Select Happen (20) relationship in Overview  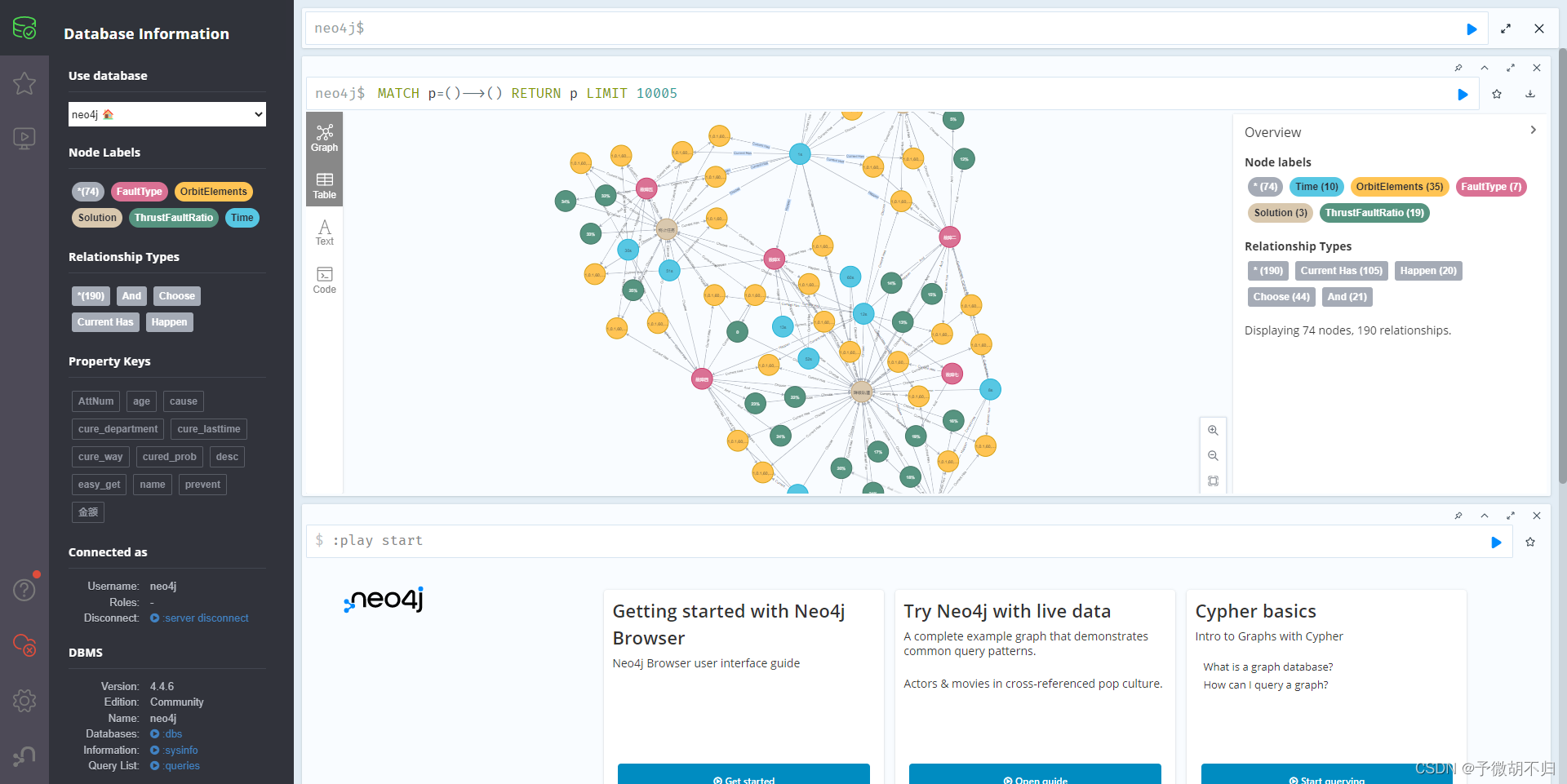pos(1427,271)
